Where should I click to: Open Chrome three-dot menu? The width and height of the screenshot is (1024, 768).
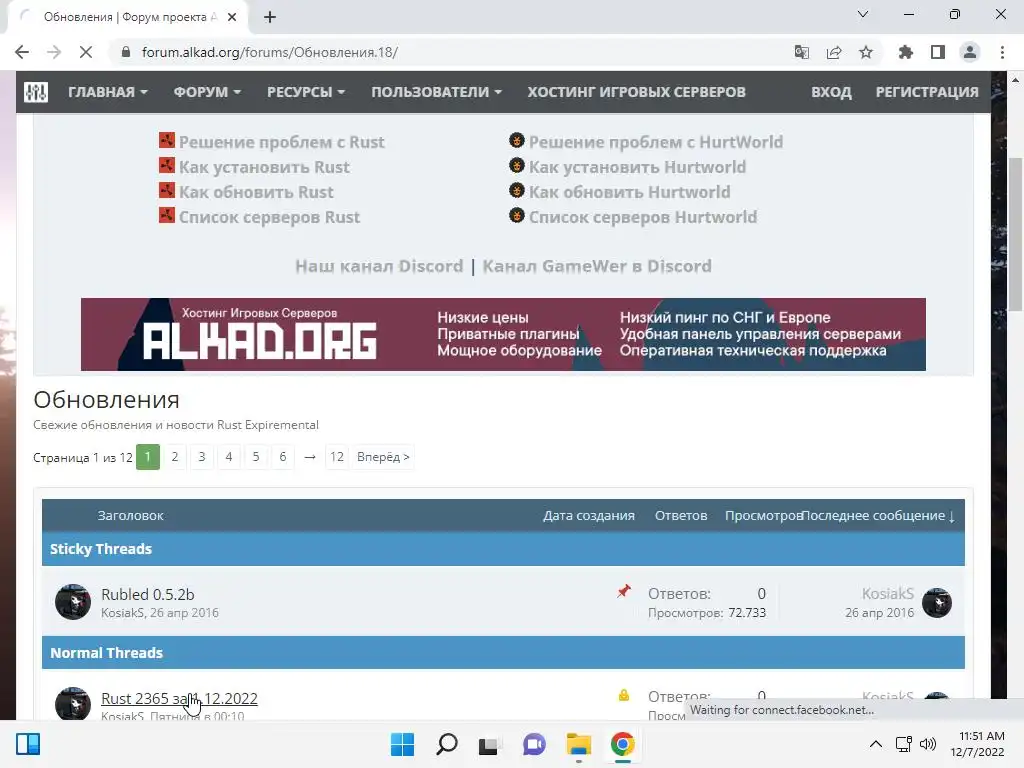tap(1002, 52)
